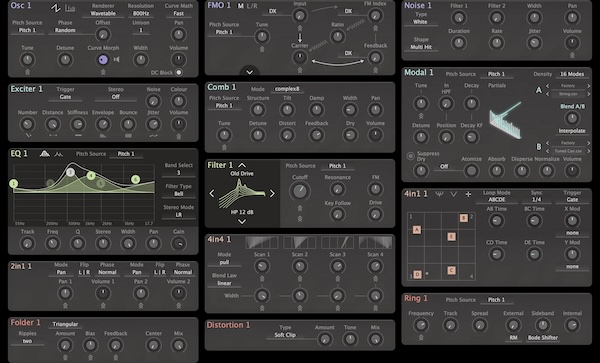Select the sawtooth waveform icon in Osc 1

point(55,8)
